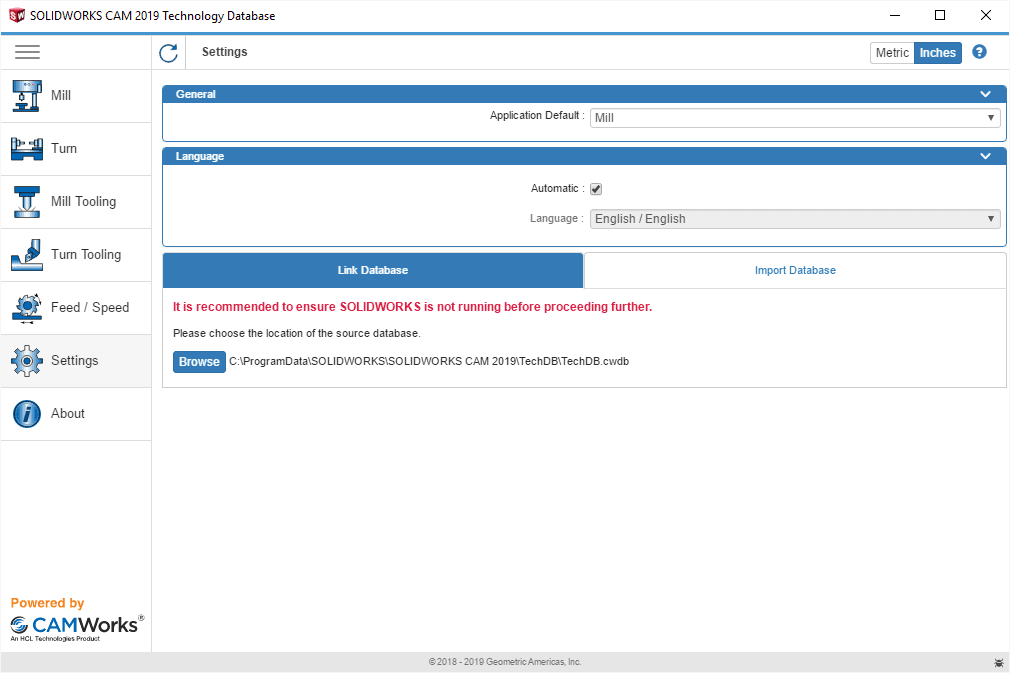The width and height of the screenshot is (1010, 673).
Task: Click the Turn lathe icon
Action: [26, 149]
